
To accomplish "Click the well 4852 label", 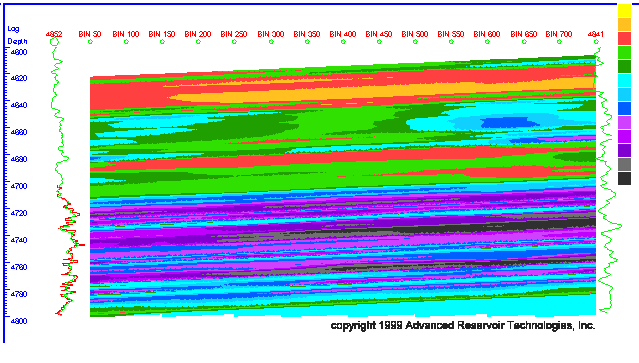I will [x=54, y=34].
